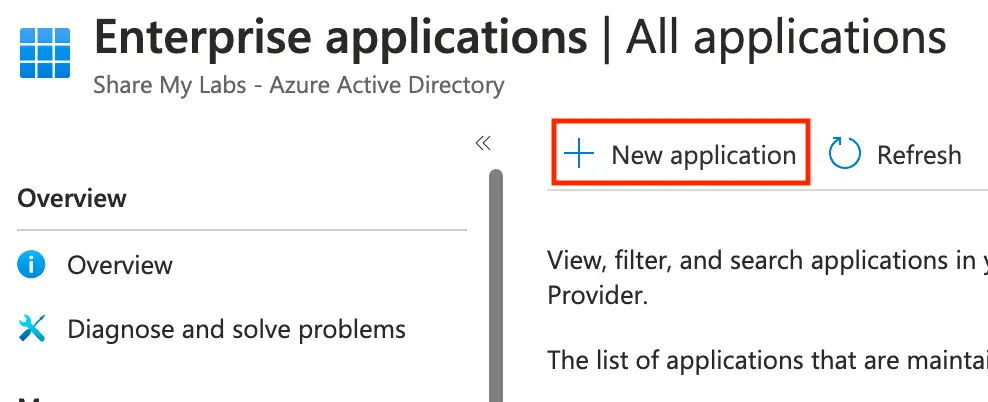Click the sidebar vertical scrollbar
988x402 pixels.
(495, 280)
